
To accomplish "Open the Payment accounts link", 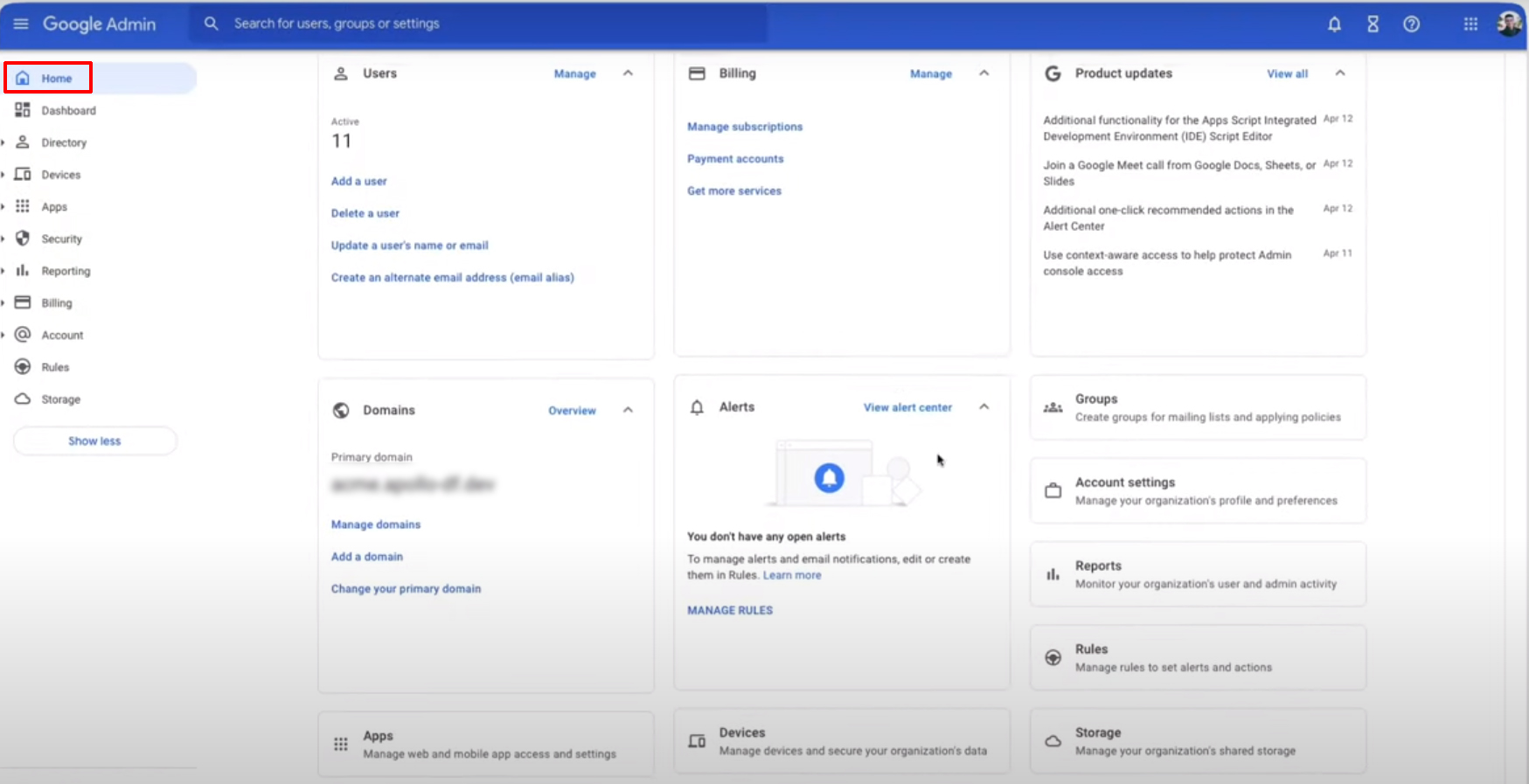I will pyautogui.click(x=735, y=159).
